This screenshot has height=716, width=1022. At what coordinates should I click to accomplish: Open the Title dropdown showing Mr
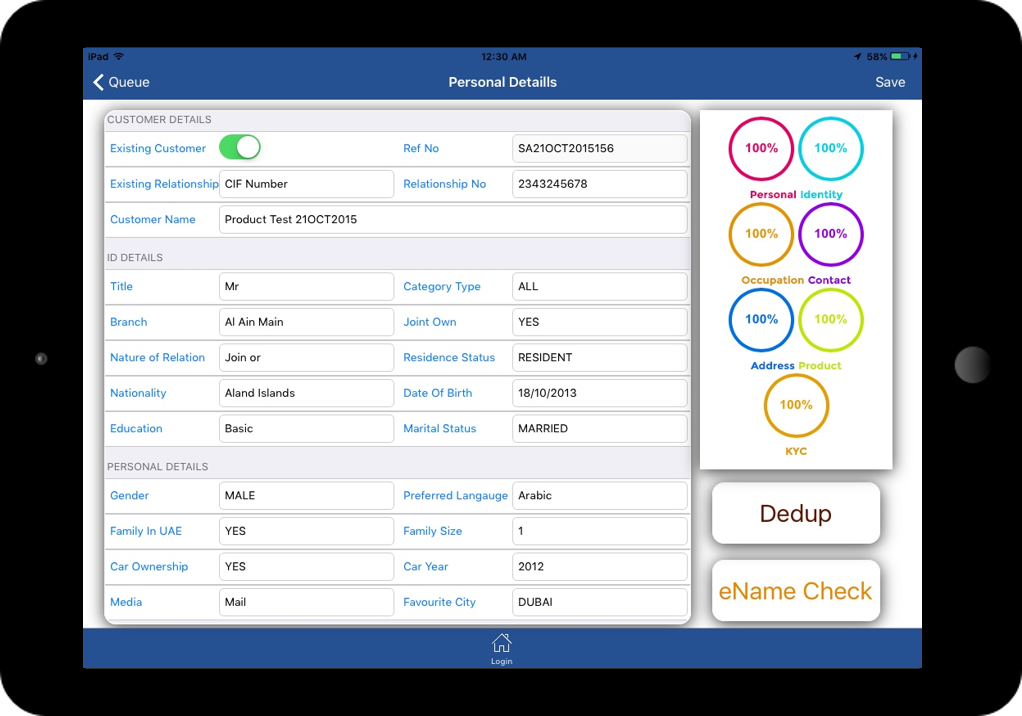click(x=306, y=286)
